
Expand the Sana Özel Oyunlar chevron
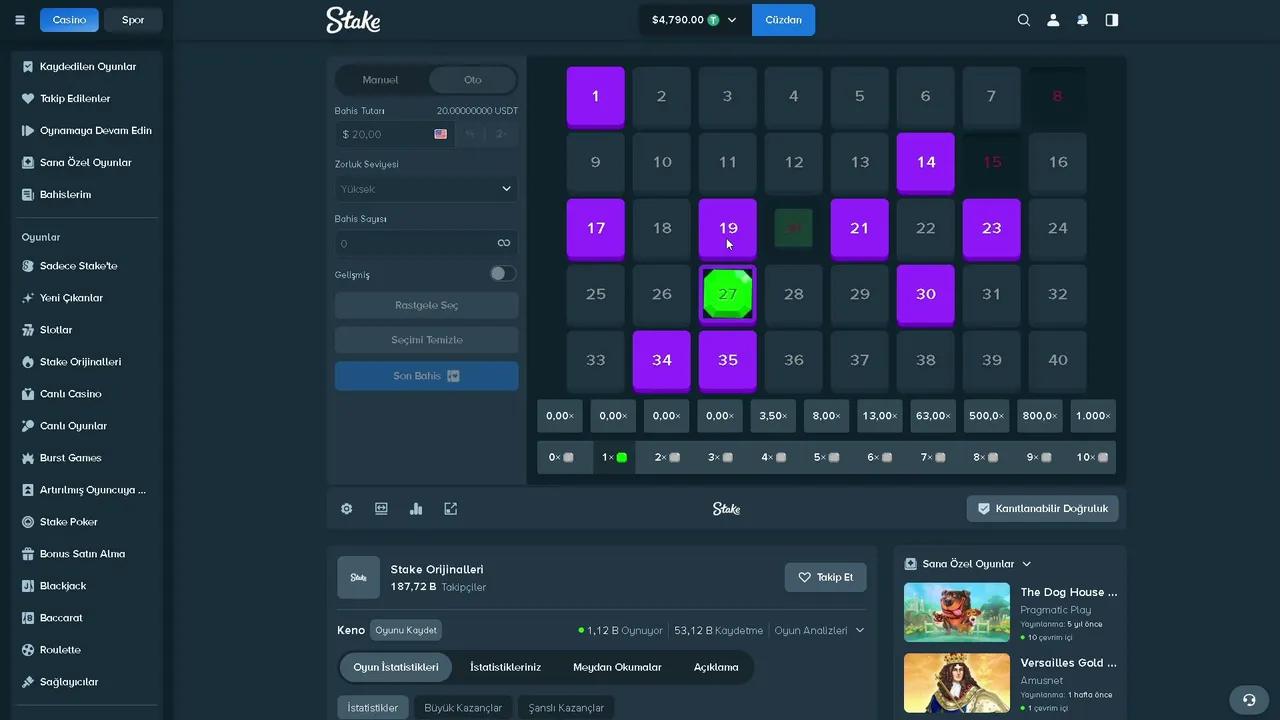[1027, 564]
